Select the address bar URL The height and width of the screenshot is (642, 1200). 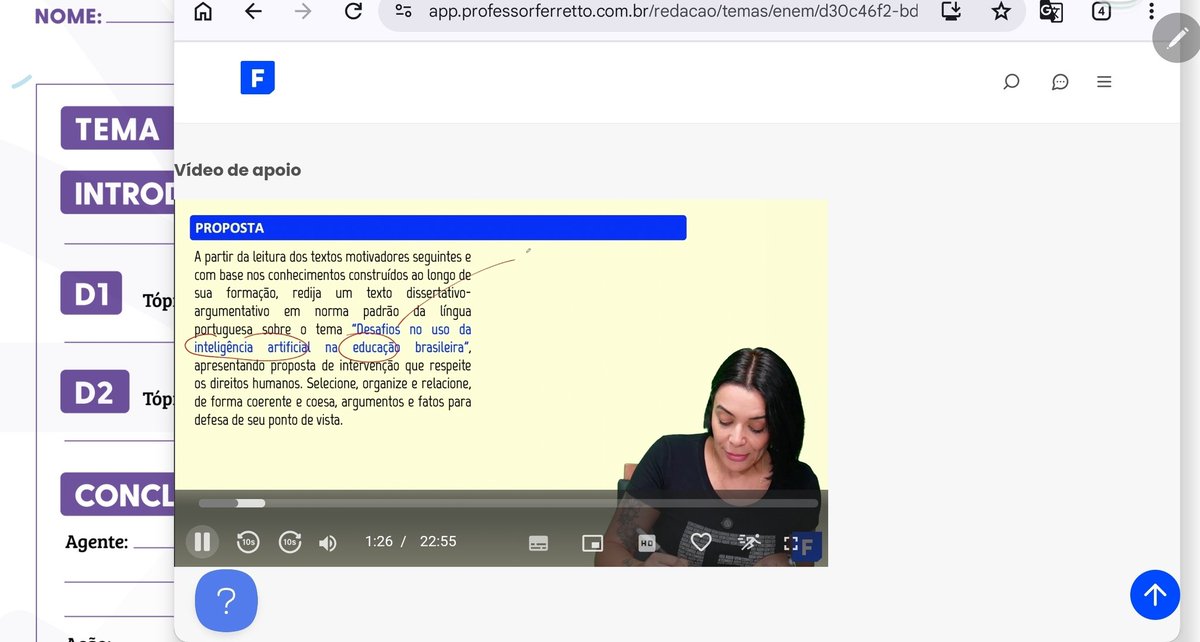coord(673,12)
